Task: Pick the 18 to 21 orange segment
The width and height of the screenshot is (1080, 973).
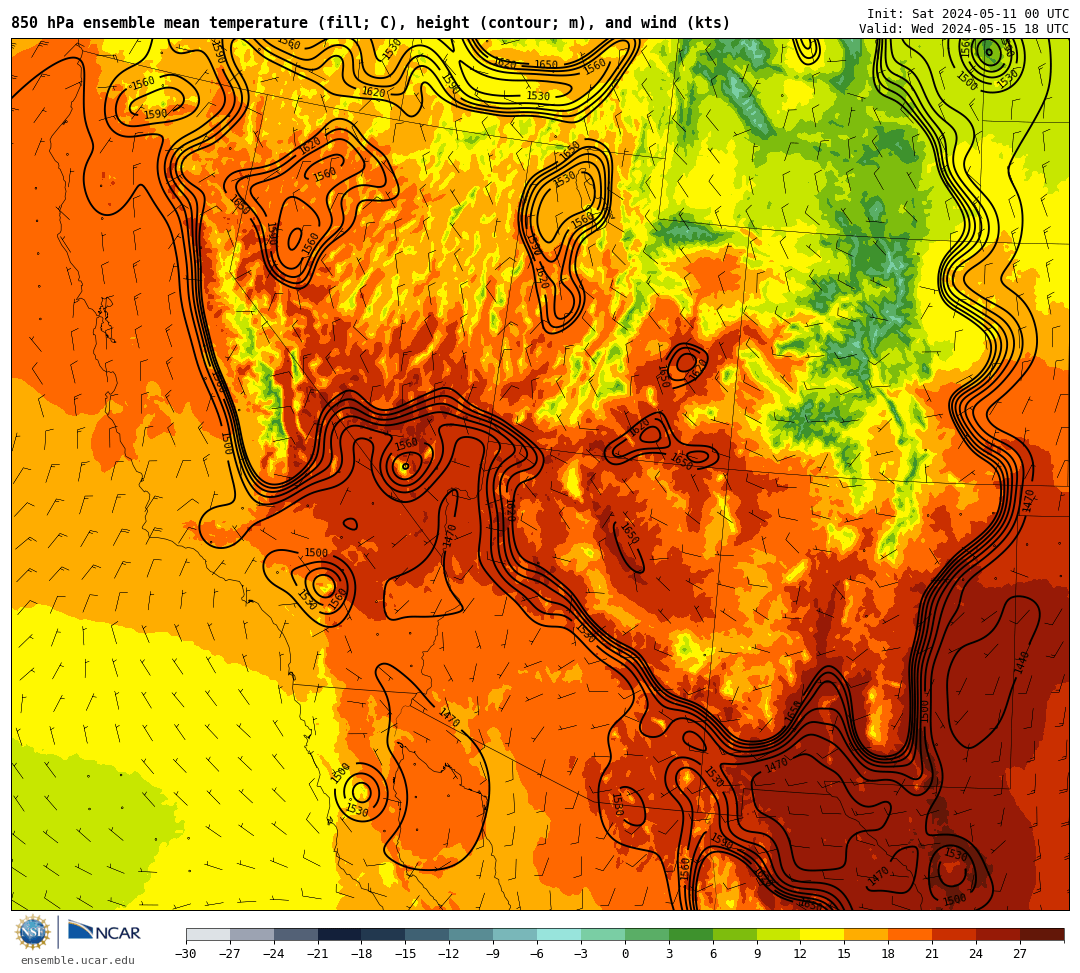Action: coord(911,934)
